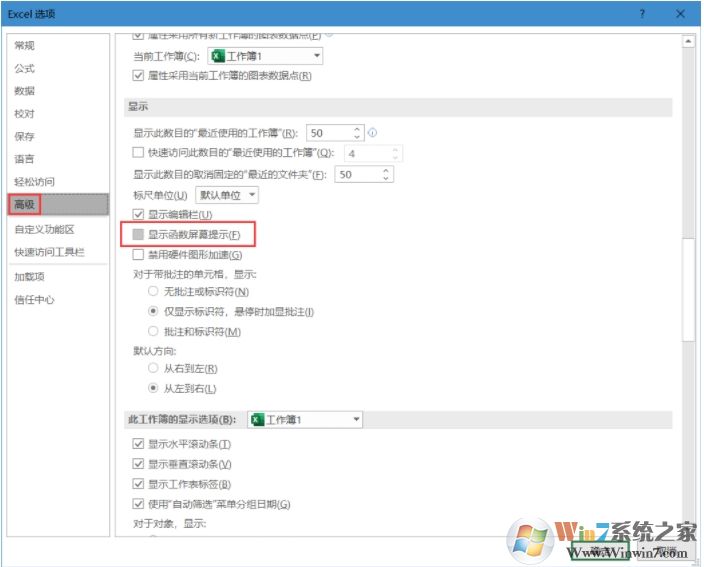The height and width of the screenshot is (567, 704).
Task: Close the Excel 选项 dialog
Action: click(680, 14)
